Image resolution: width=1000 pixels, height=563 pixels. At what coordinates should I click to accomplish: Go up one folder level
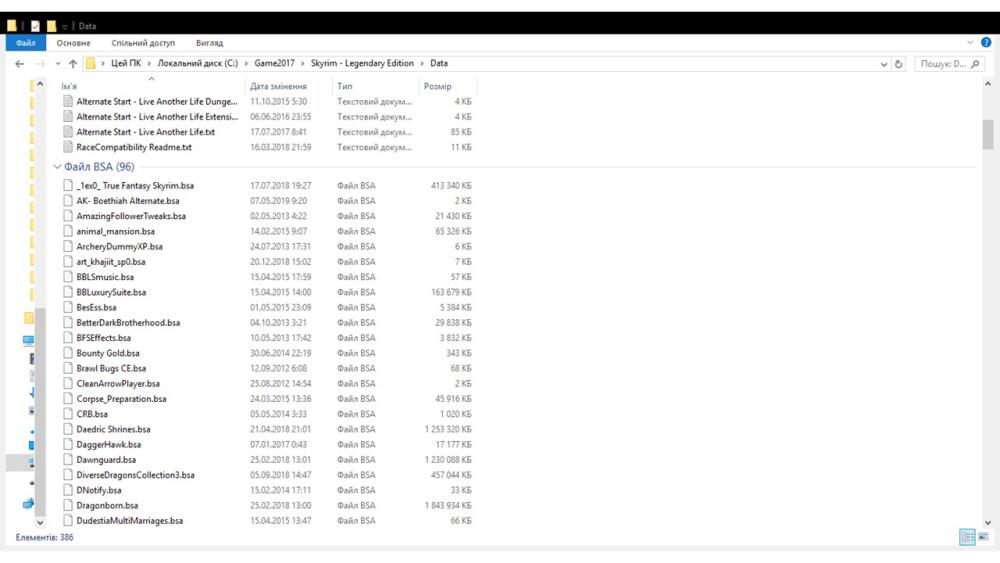73,64
